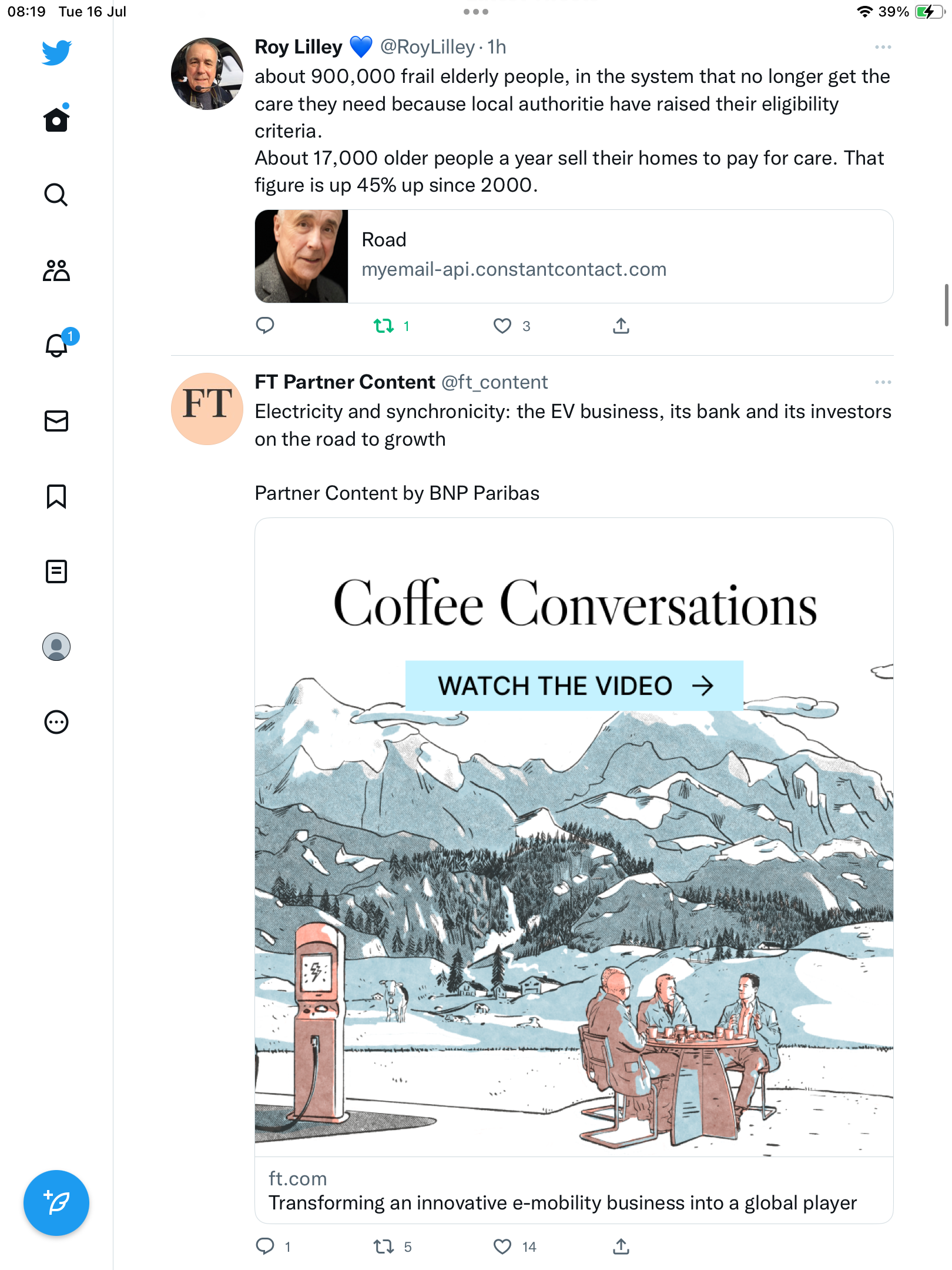The height and width of the screenshot is (1270, 952).
Task: Open Bookmarks in the sidebar
Action: click(x=56, y=496)
